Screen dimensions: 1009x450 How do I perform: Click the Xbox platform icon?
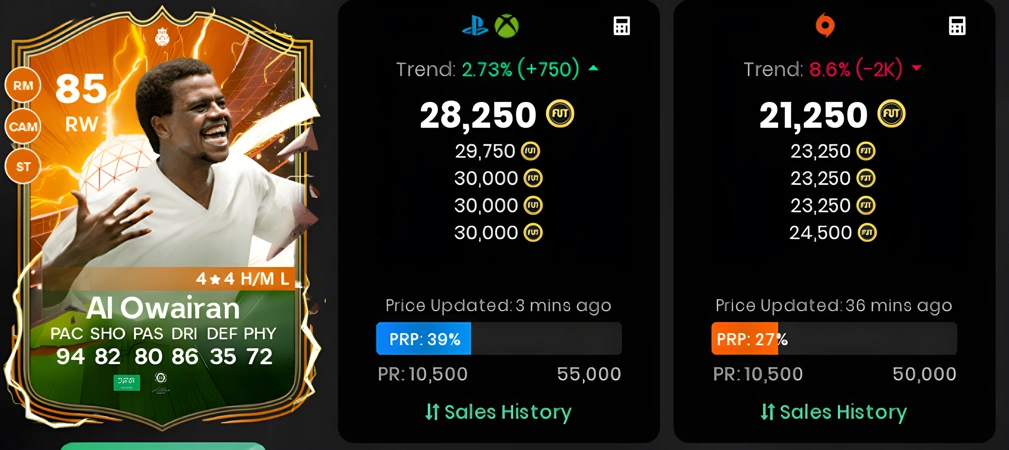click(506, 26)
